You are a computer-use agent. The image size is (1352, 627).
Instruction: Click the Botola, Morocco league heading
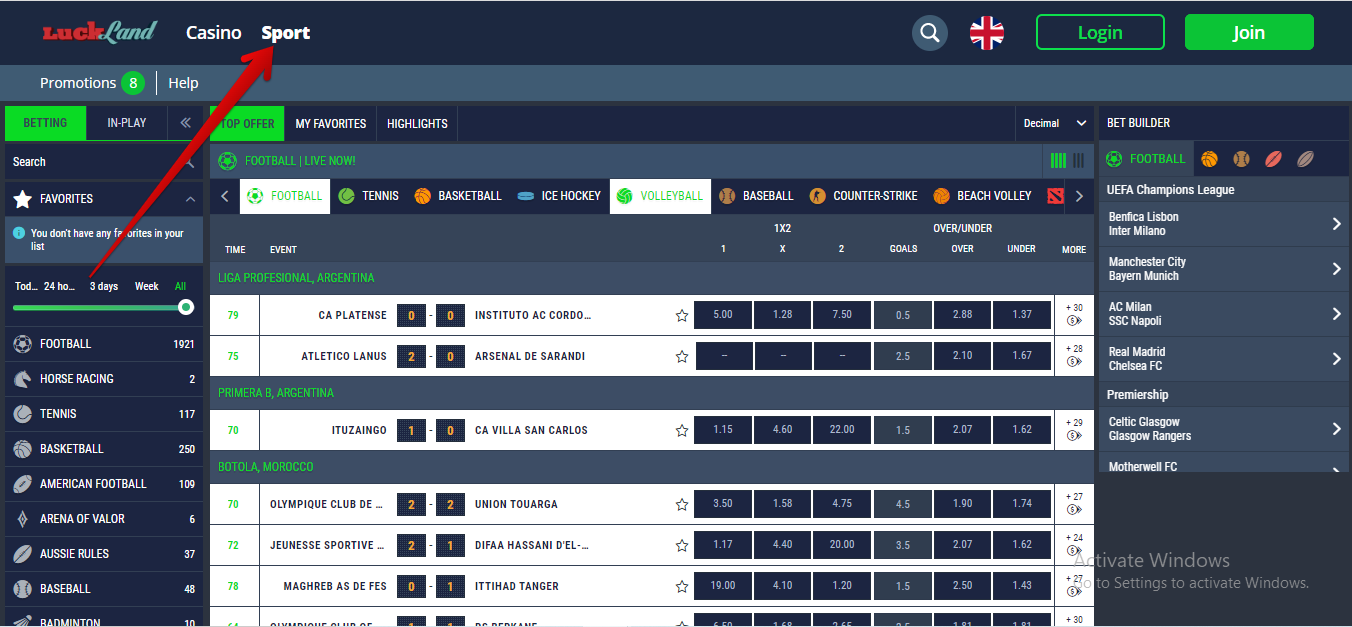tap(266, 467)
